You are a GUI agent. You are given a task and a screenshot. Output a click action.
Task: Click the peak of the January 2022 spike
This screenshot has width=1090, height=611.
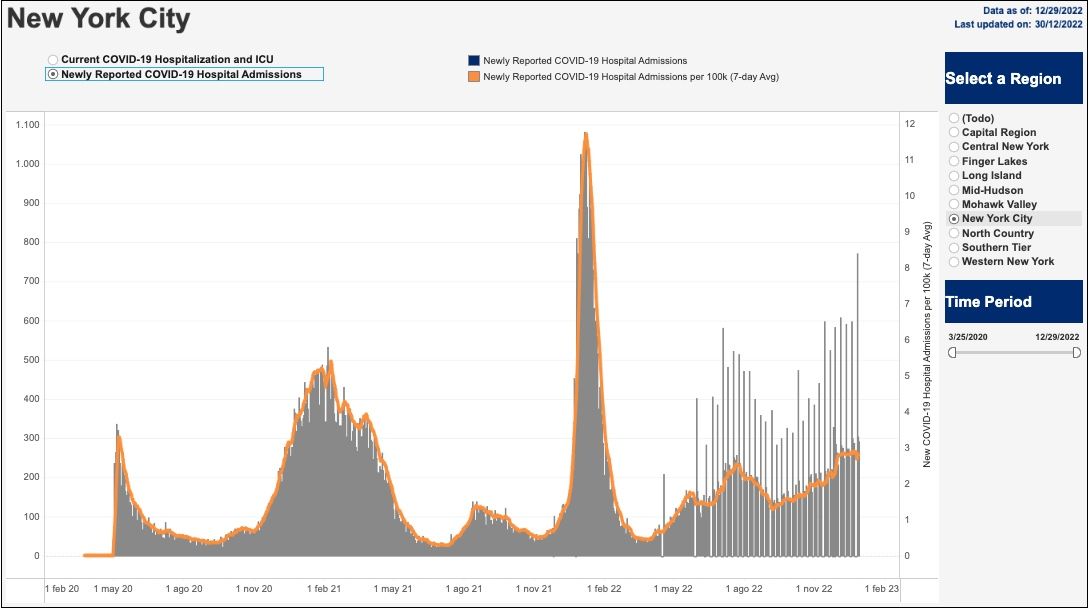pos(585,134)
